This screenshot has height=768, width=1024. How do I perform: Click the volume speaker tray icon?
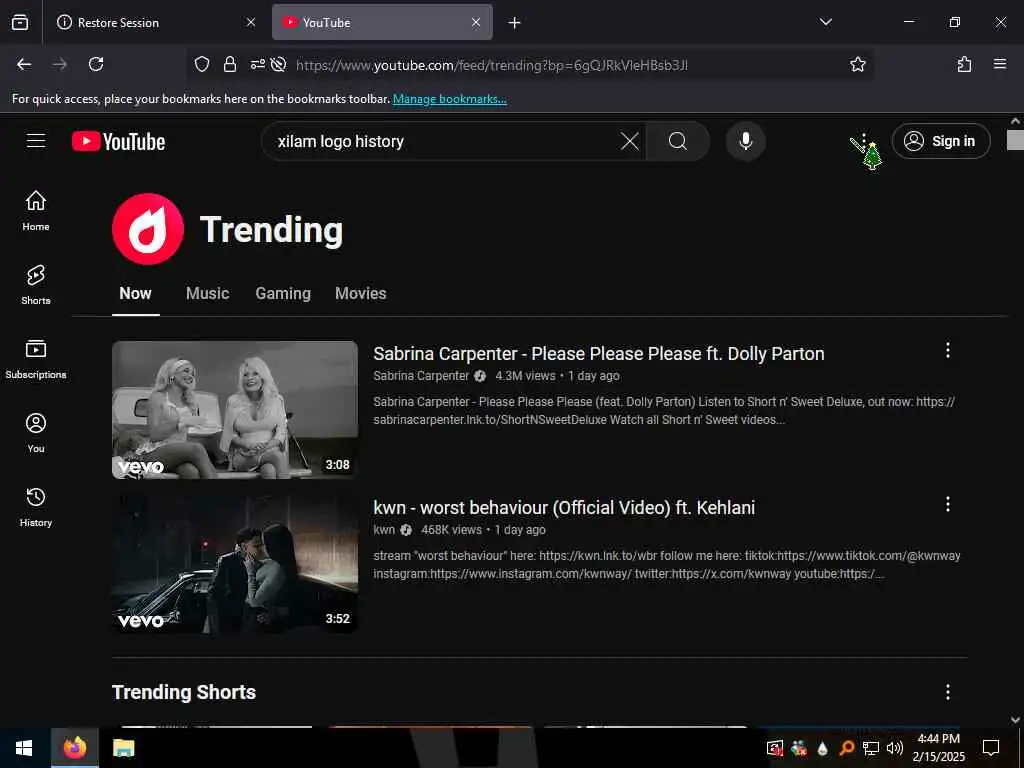[895, 748]
